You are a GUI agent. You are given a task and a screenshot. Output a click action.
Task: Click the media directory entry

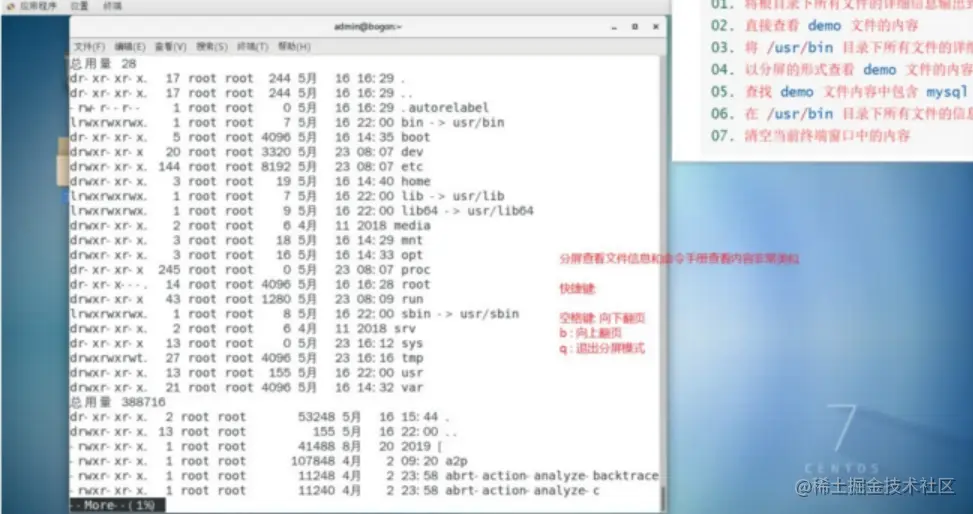(x=412, y=226)
